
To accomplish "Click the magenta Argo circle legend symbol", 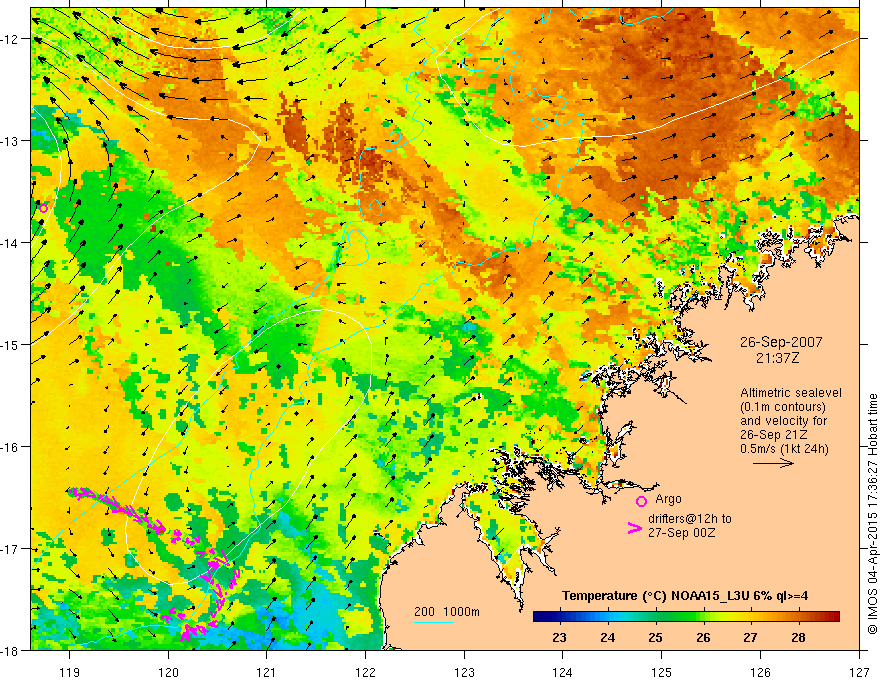I will tap(641, 501).
